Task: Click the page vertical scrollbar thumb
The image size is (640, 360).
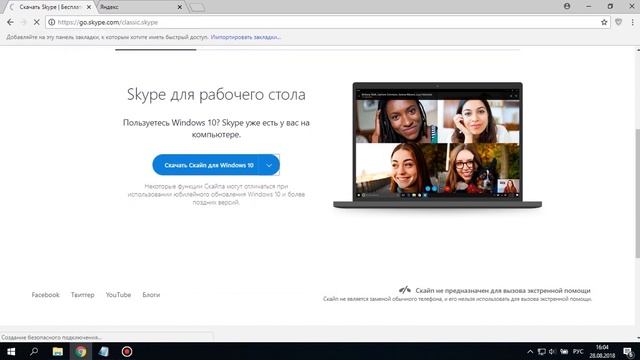Action: coord(638,193)
